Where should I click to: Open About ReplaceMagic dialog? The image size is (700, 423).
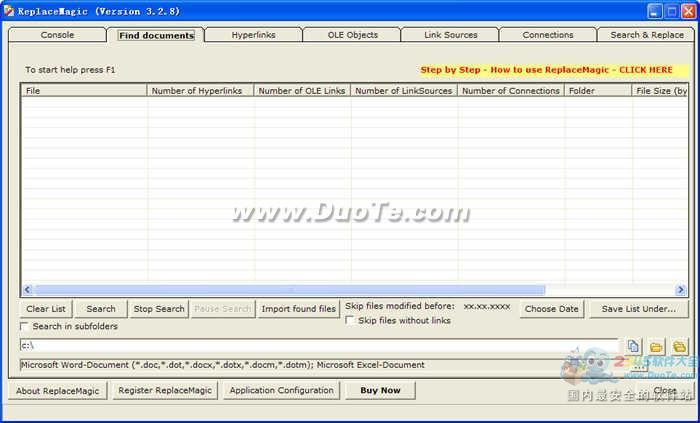point(58,390)
